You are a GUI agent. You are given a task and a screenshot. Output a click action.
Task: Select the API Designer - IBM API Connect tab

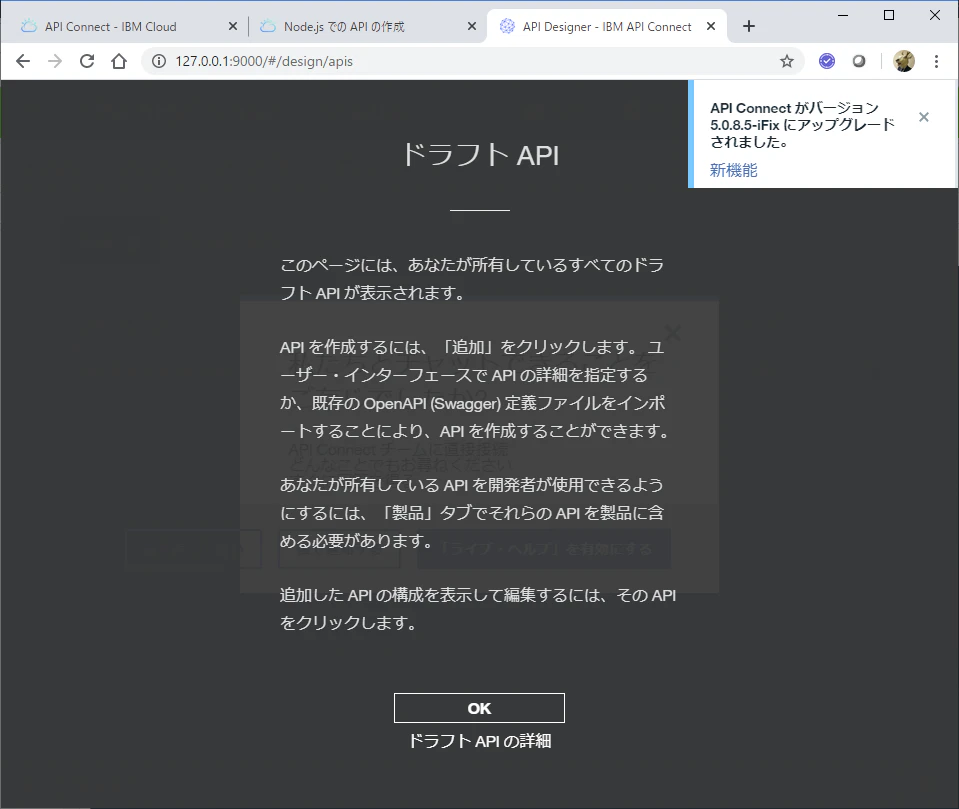click(607, 26)
